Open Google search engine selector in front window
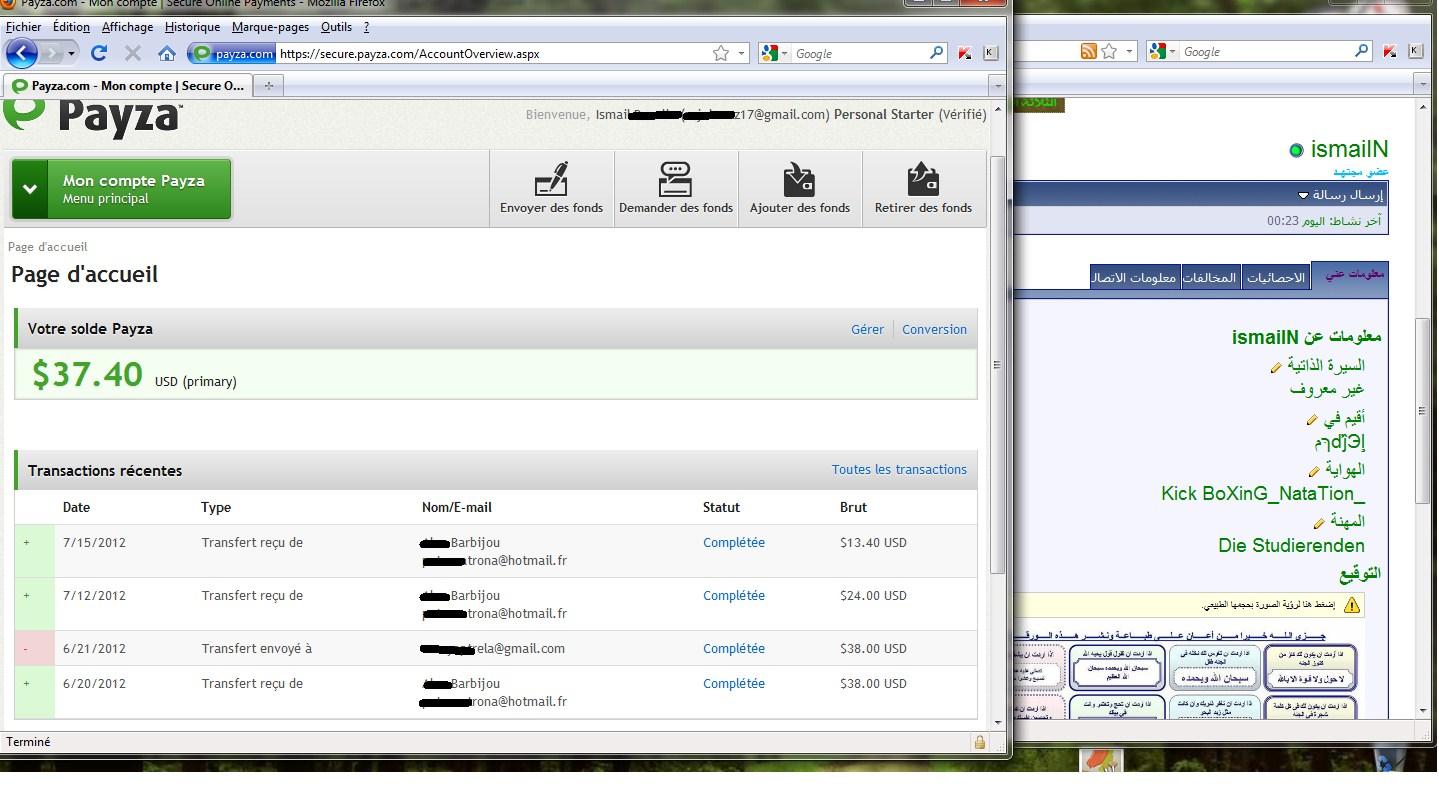The height and width of the screenshot is (790, 1439). tap(774, 54)
